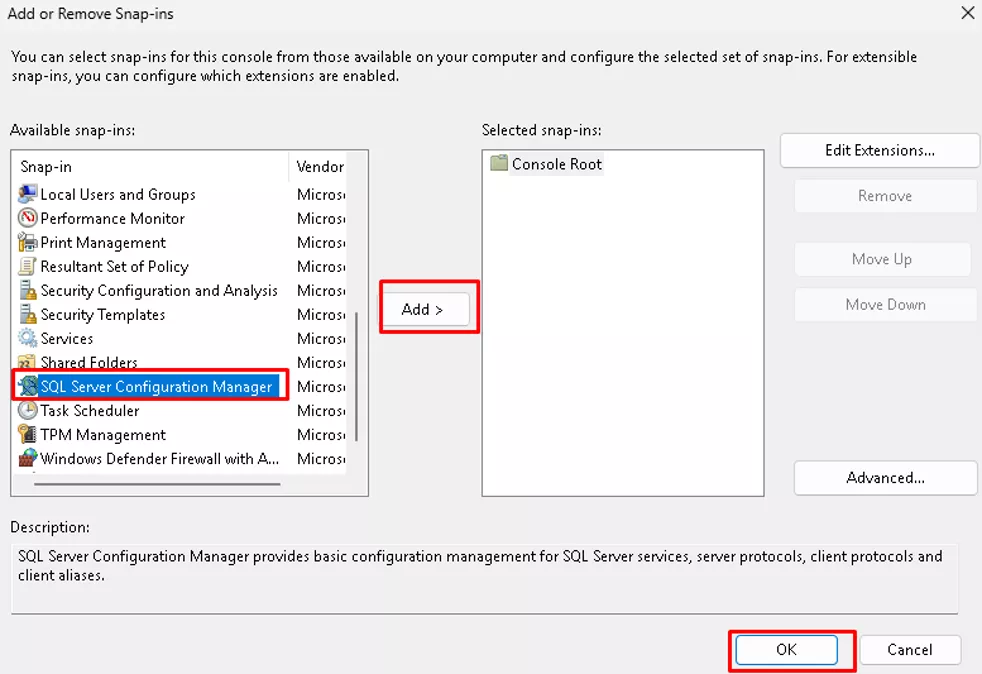Image resolution: width=982 pixels, height=674 pixels.
Task: Click the Vendor column header
Action: [320, 167]
